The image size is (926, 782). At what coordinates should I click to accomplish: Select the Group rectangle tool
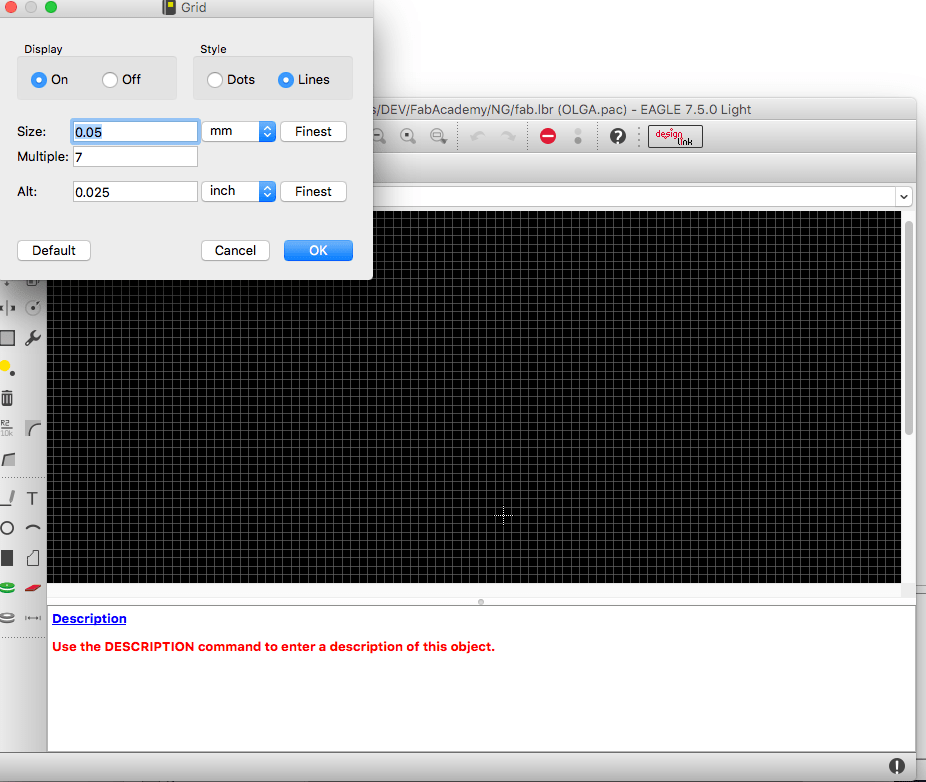[x=7, y=338]
